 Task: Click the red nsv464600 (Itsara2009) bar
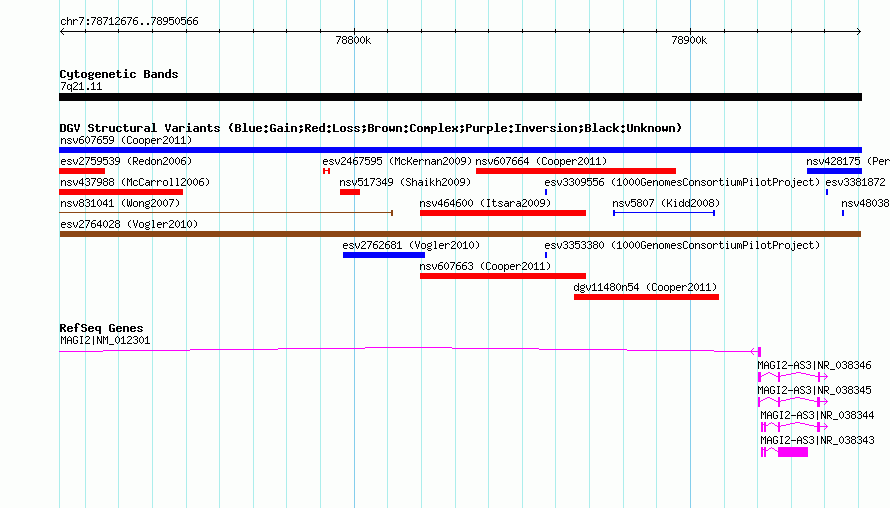click(x=502, y=213)
